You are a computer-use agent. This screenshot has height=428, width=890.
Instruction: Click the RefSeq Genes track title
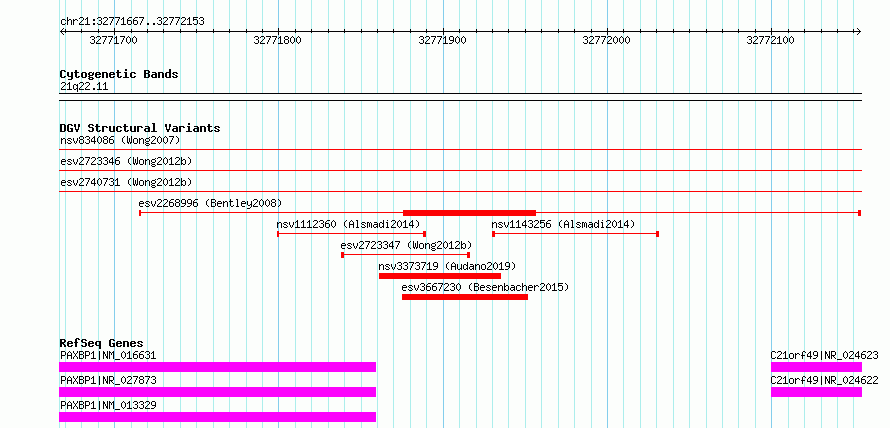(102, 343)
